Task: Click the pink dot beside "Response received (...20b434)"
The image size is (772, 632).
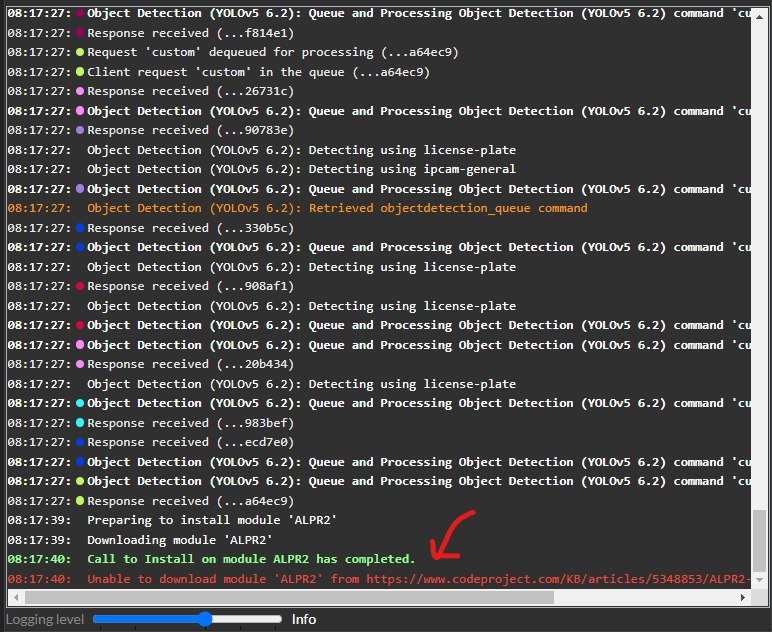Action: (x=80, y=364)
